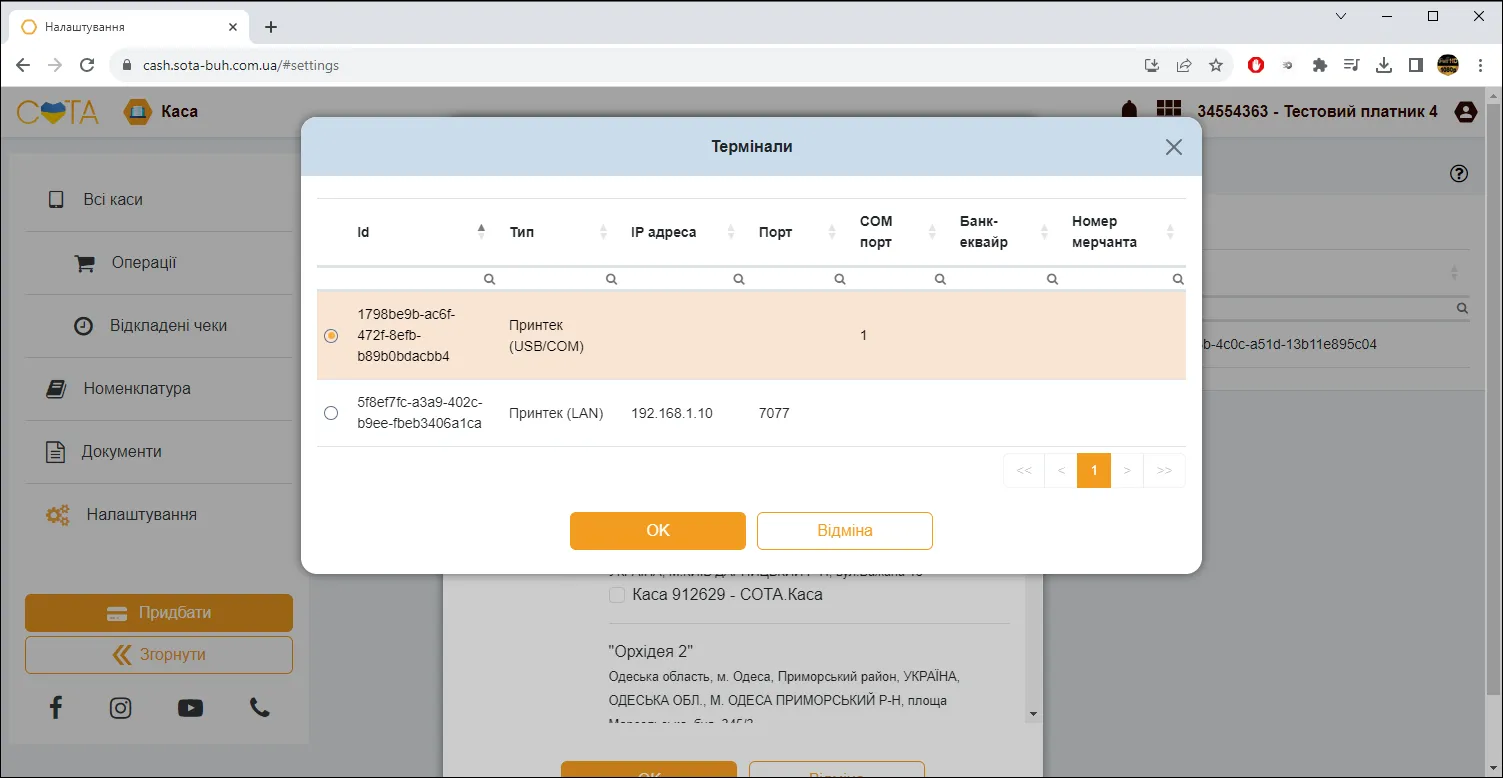Sort terminals by COM порт column
Screen dimensions: 1503x778
(x=933, y=232)
